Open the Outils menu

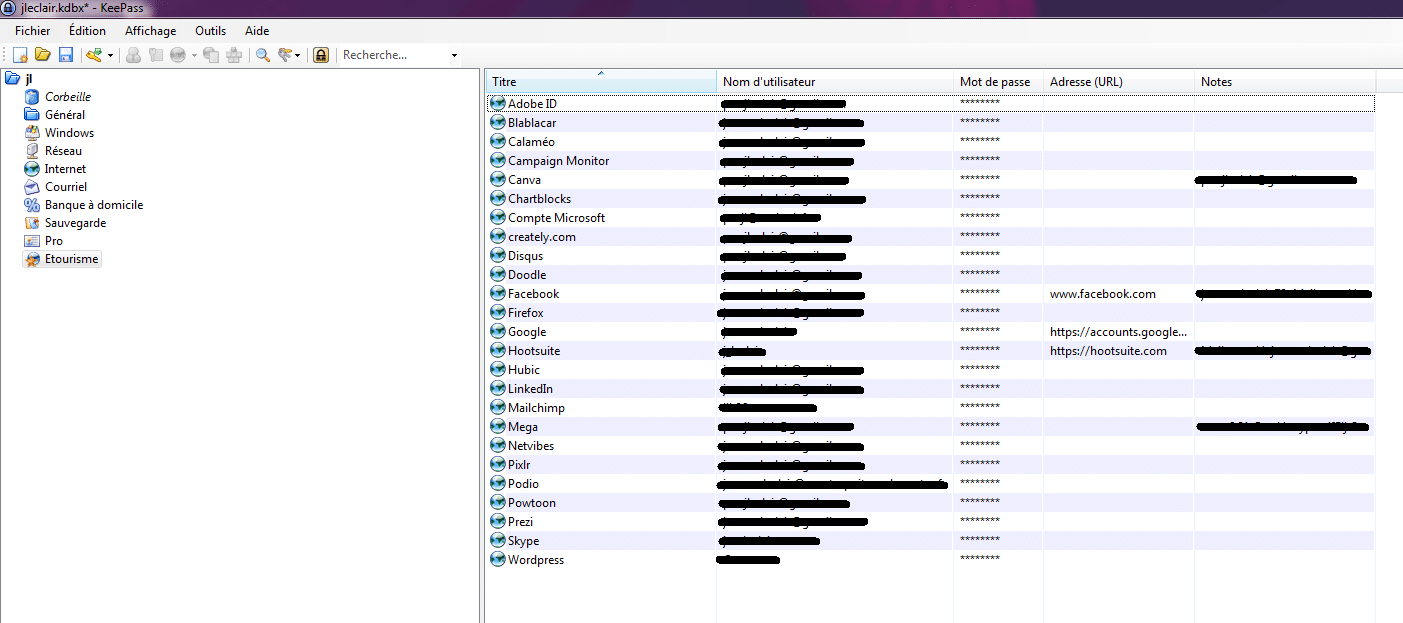pyautogui.click(x=211, y=31)
